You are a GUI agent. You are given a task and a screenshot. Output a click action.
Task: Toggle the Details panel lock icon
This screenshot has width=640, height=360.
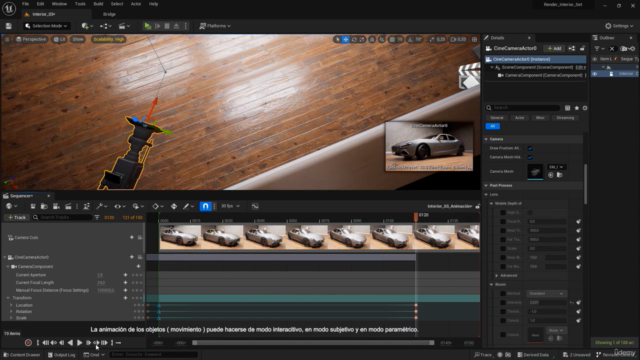(582, 49)
